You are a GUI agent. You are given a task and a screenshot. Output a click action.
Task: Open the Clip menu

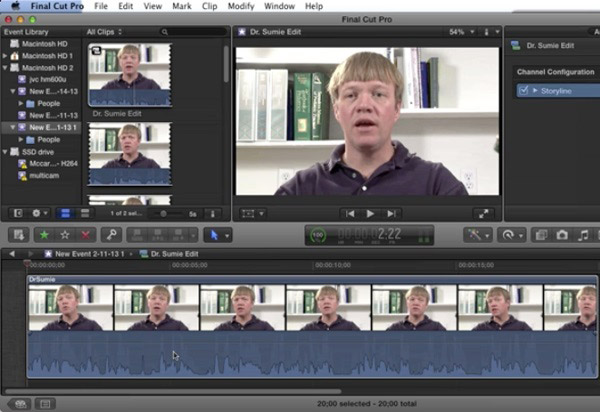pyautogui.click(x=209, y=6)
